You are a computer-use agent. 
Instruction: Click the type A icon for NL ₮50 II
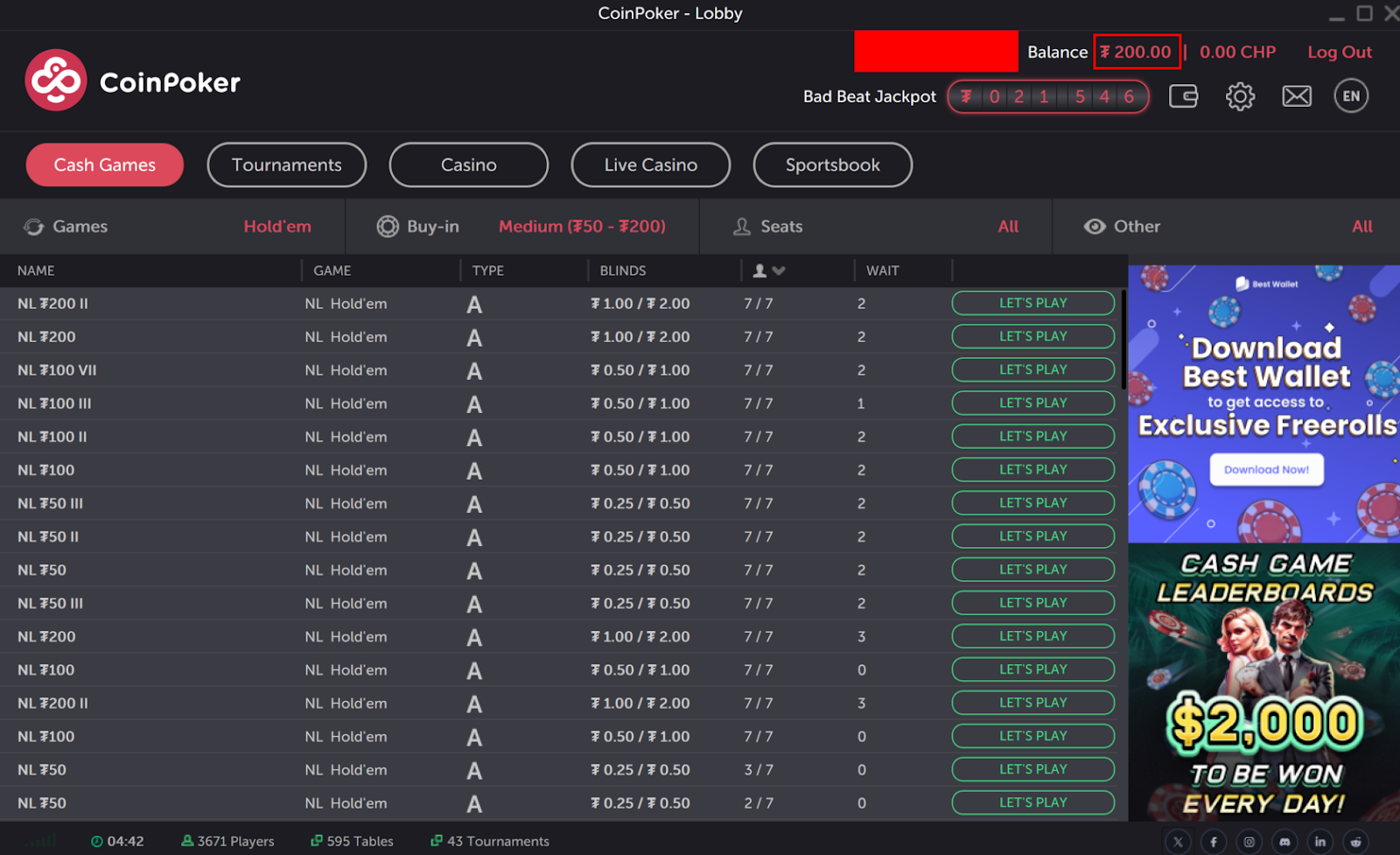point(474,537)
